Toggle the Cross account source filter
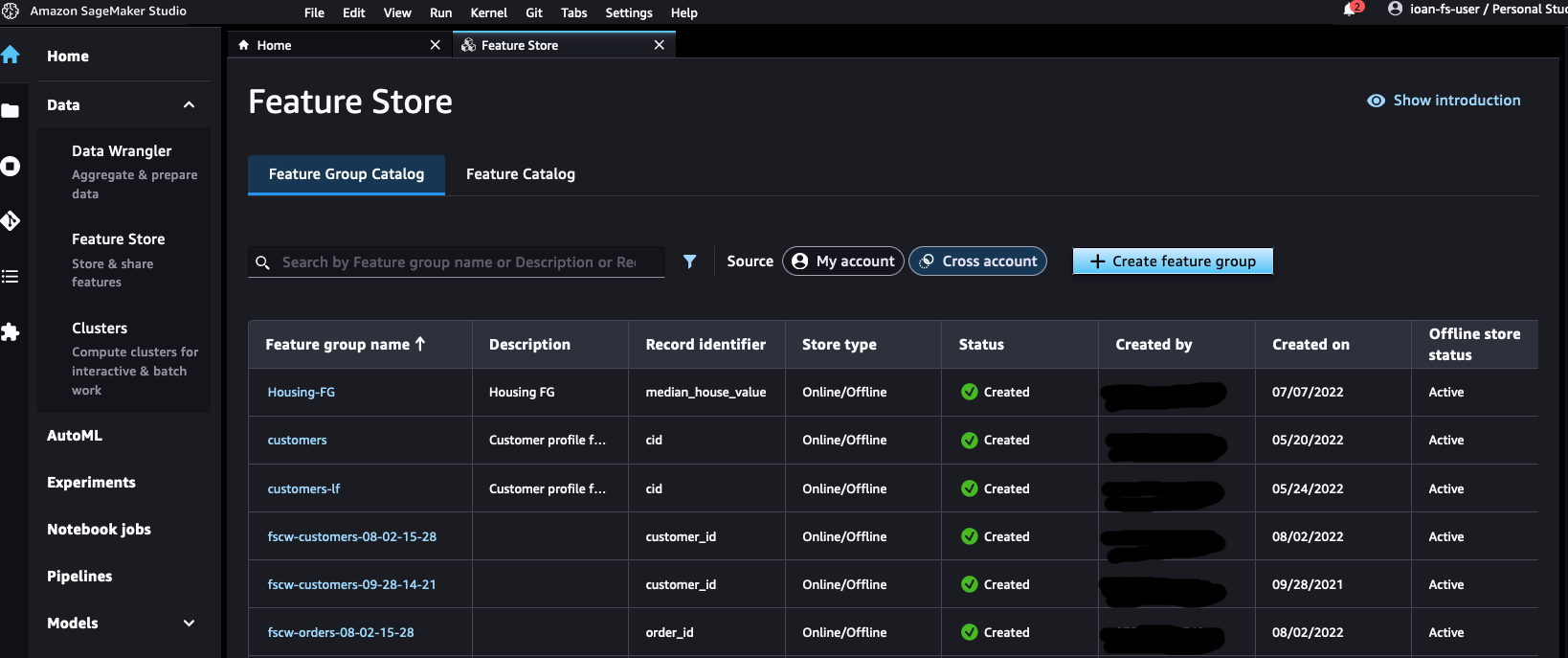 pyautogui.click(x=977, y=261)
